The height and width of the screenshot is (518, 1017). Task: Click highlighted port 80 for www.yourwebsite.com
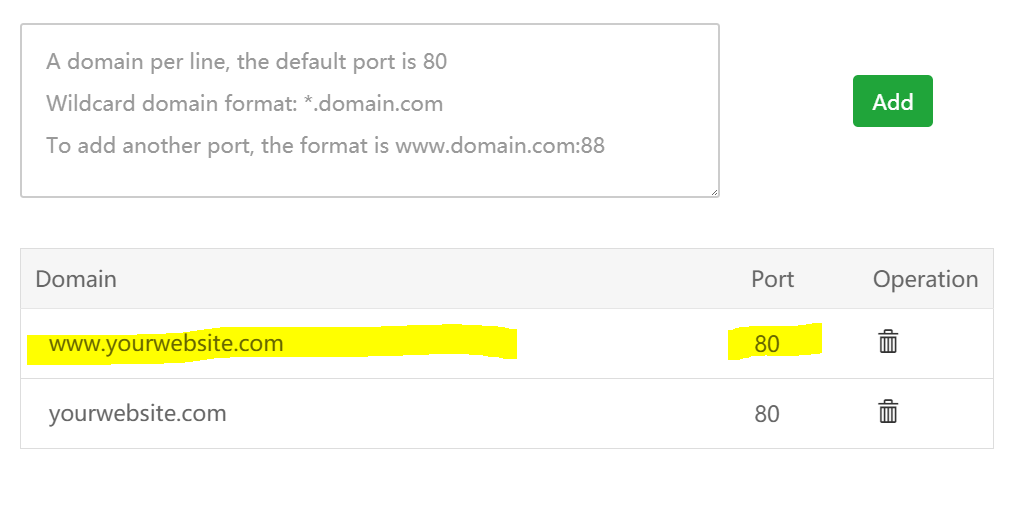[767, 345]
